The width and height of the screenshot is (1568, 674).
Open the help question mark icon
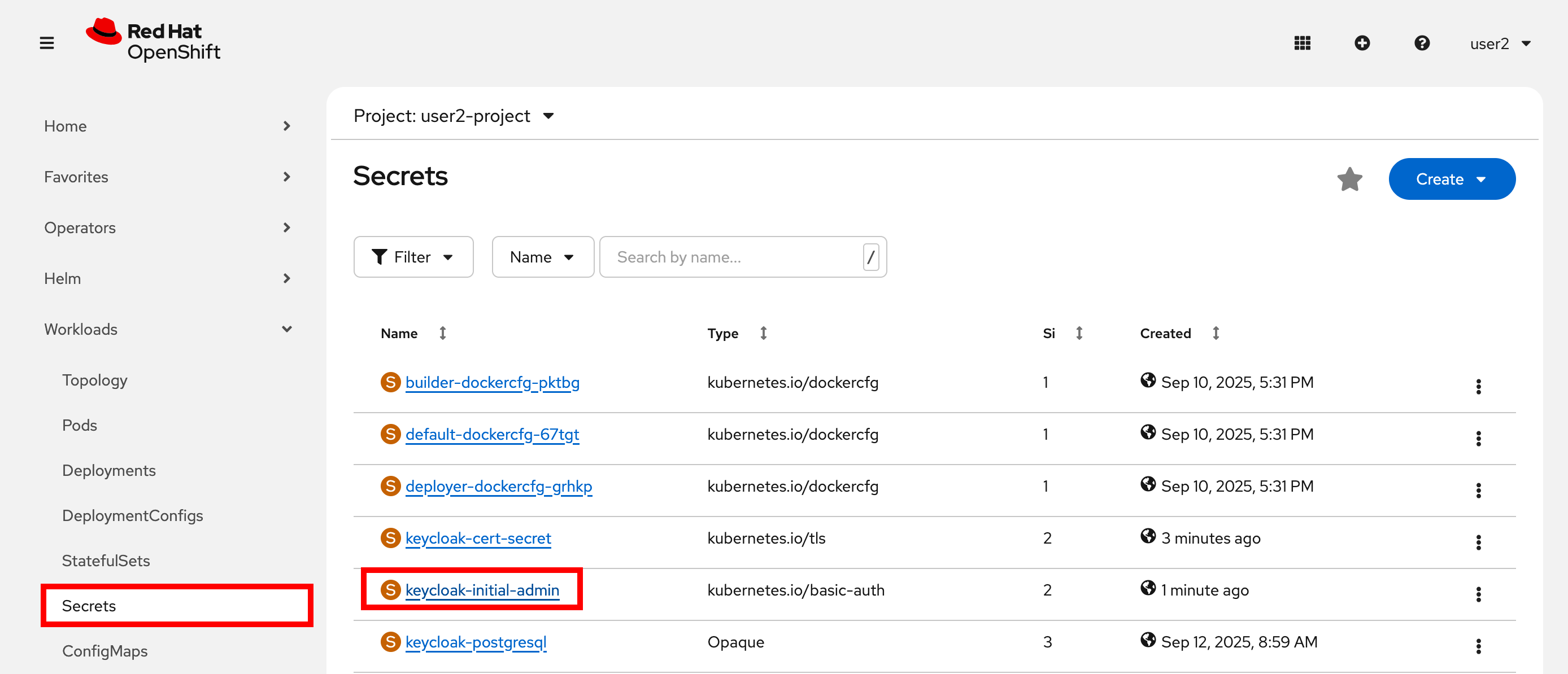pyautogui.click(x=1421, y=43)
